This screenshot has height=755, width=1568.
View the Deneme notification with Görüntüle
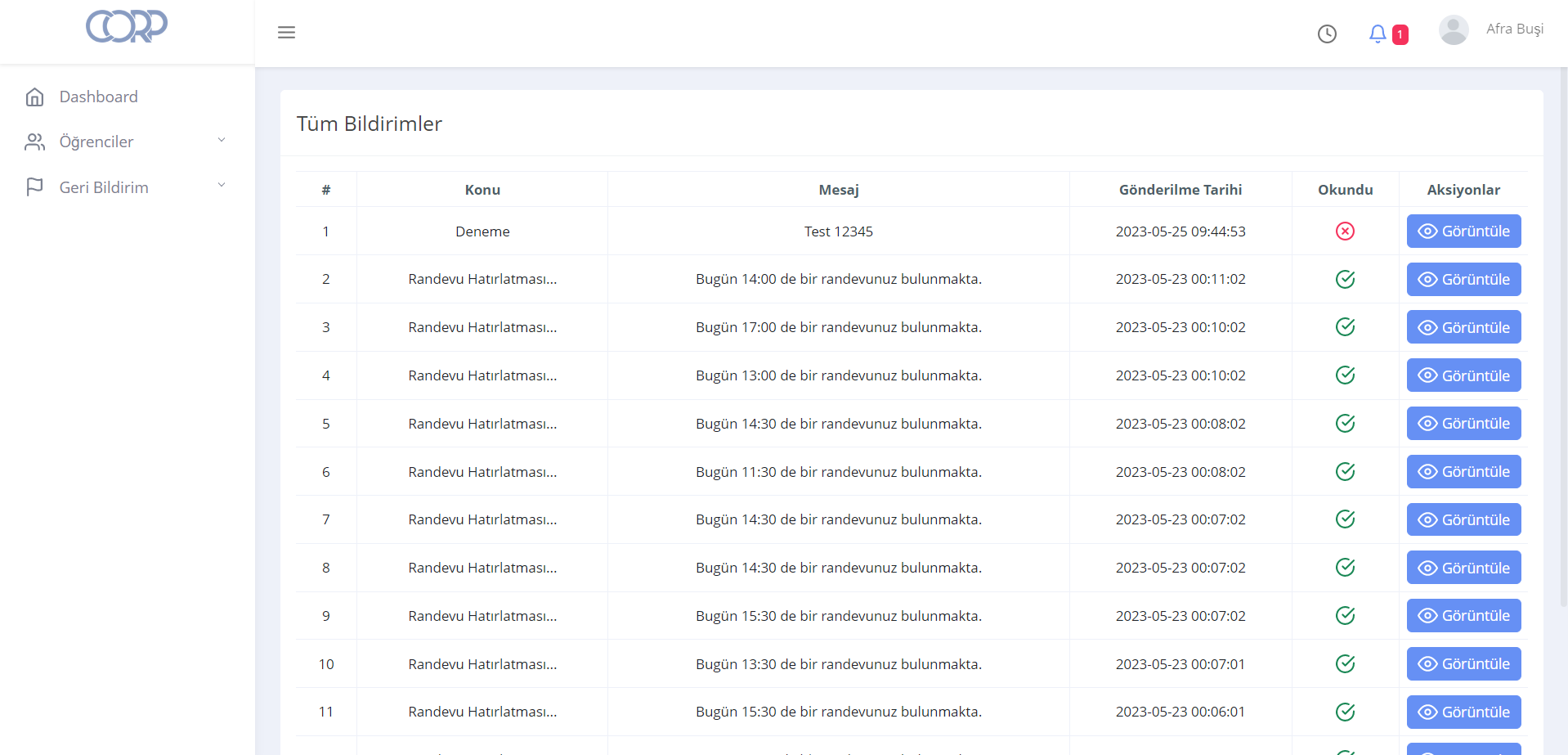pos(1463,231)
